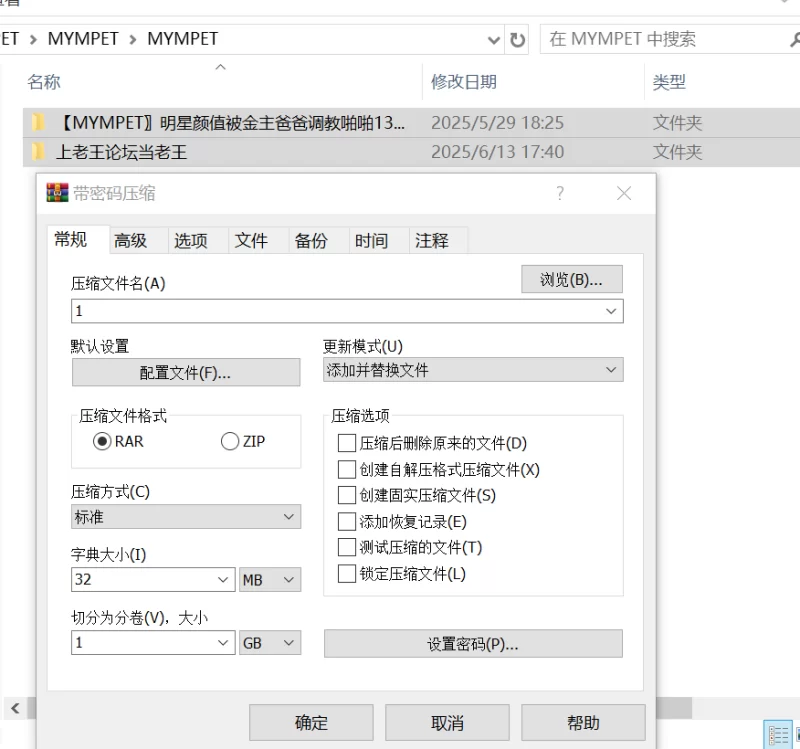Open archive name dropdown arrow
The height and width of the screenshot is (749, 800).
tap(611, 311)
